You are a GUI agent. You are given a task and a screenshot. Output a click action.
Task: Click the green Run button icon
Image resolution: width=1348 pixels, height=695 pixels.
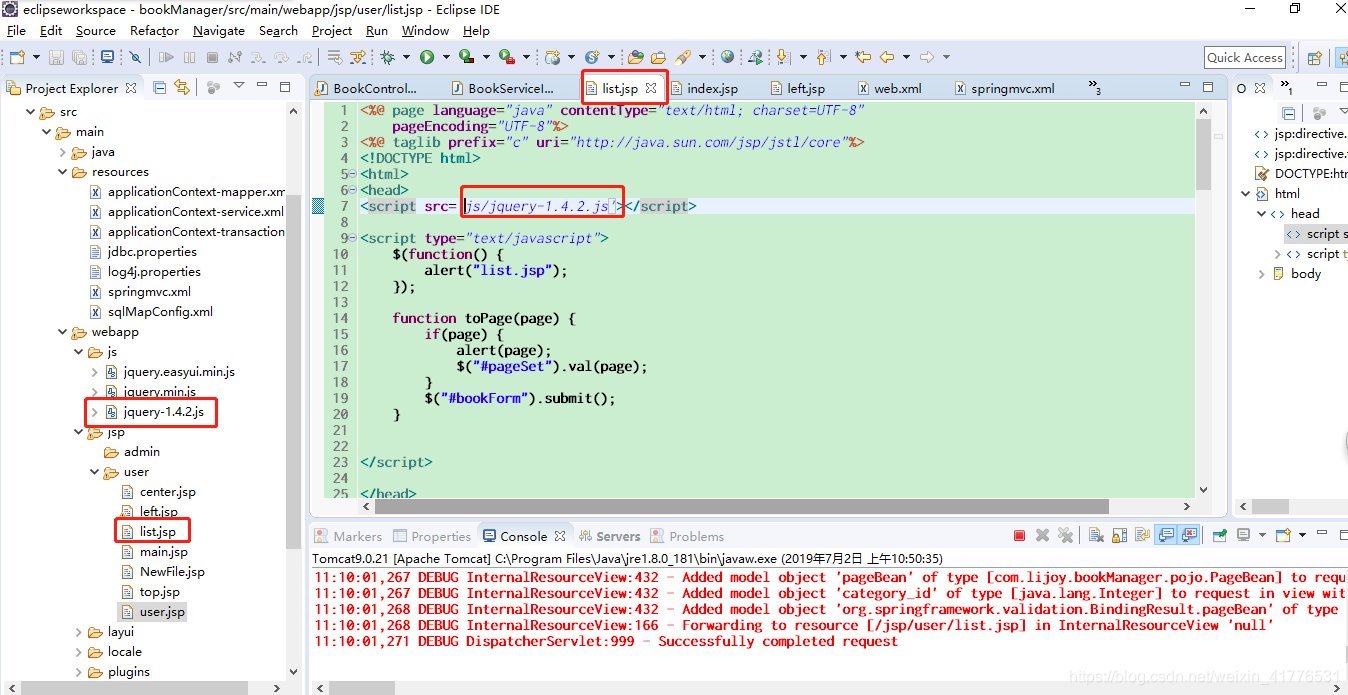[x=427, y=57]
